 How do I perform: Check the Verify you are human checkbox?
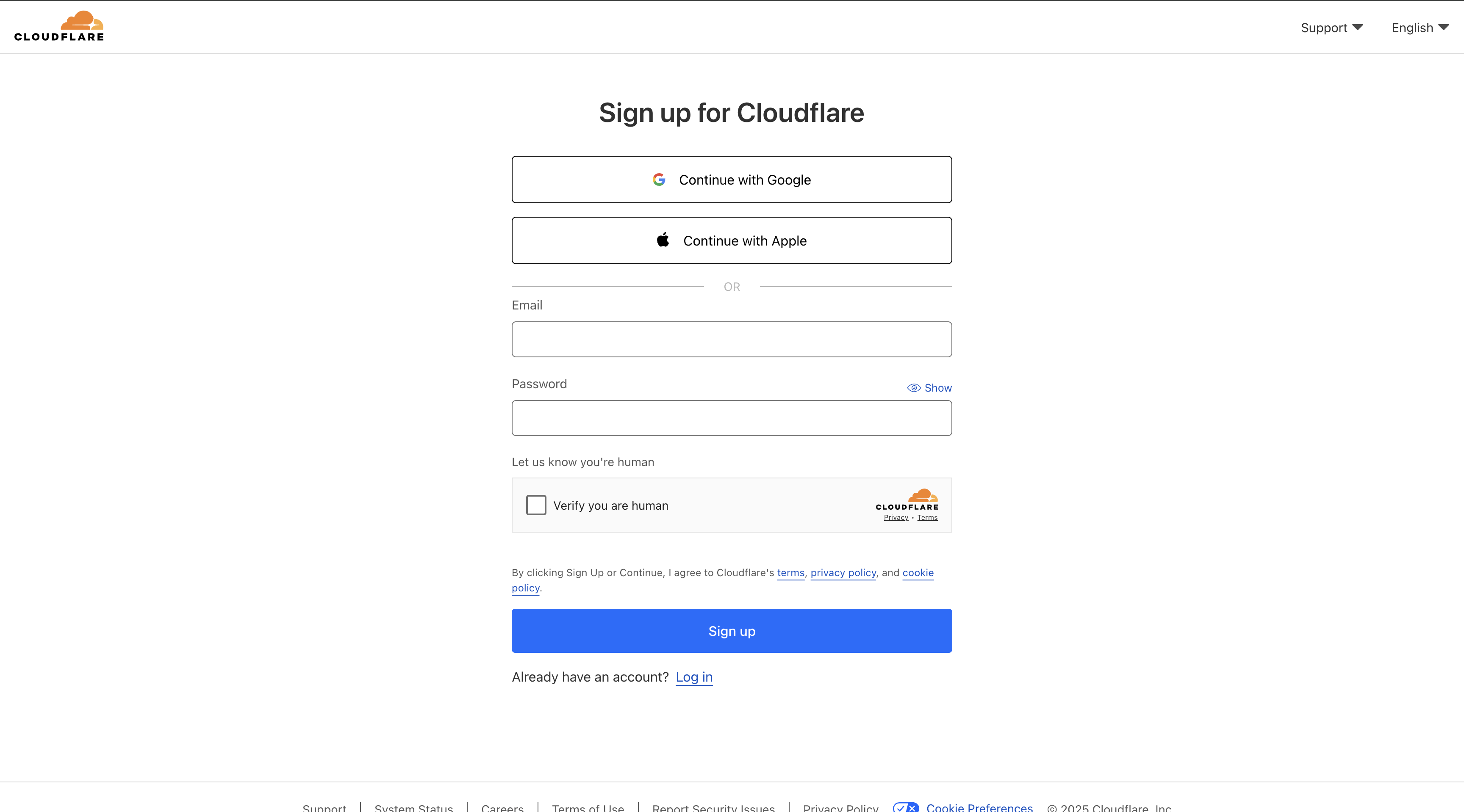click(535, 505)
